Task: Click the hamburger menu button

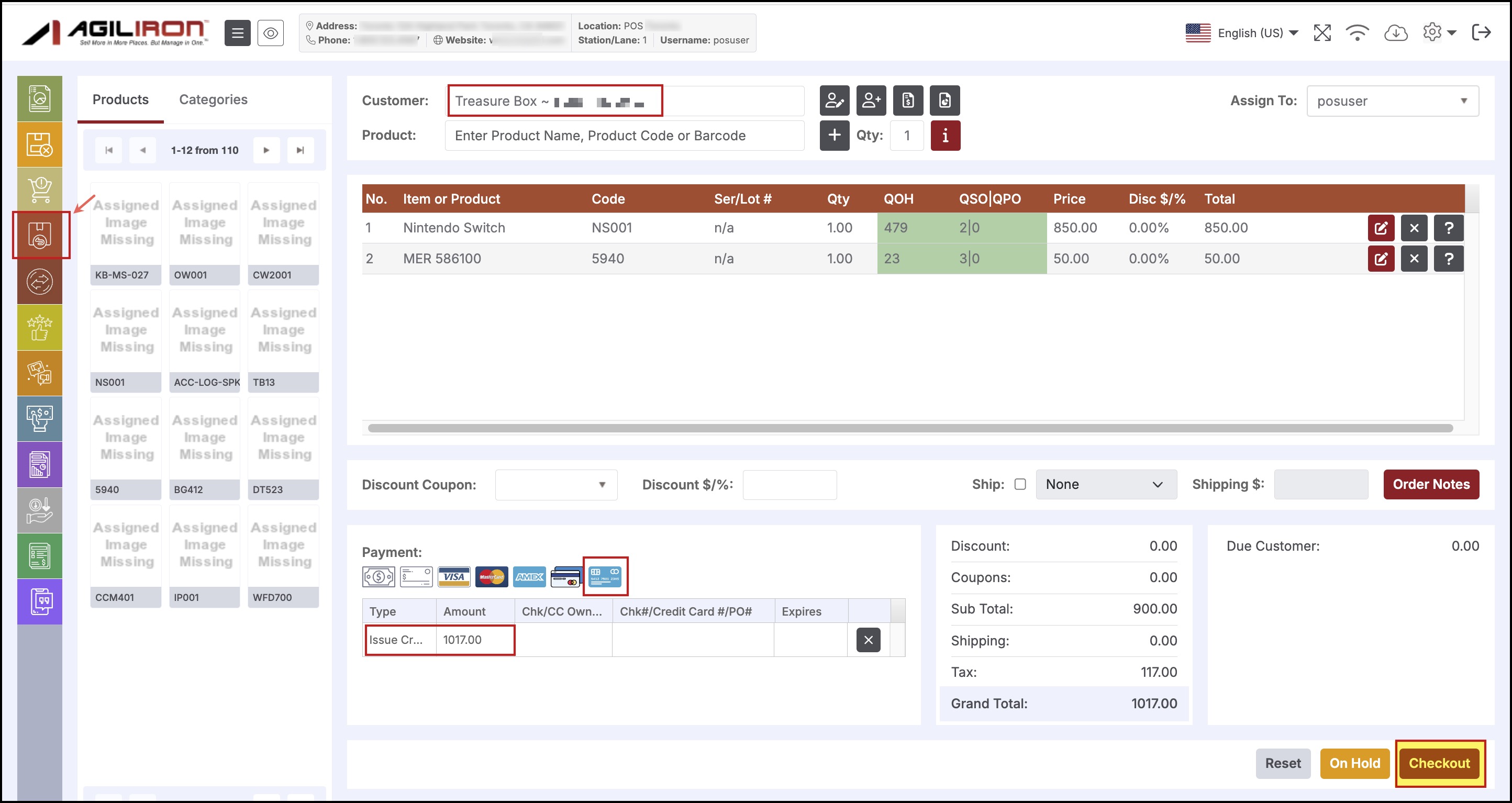Action: pos(238,33)
